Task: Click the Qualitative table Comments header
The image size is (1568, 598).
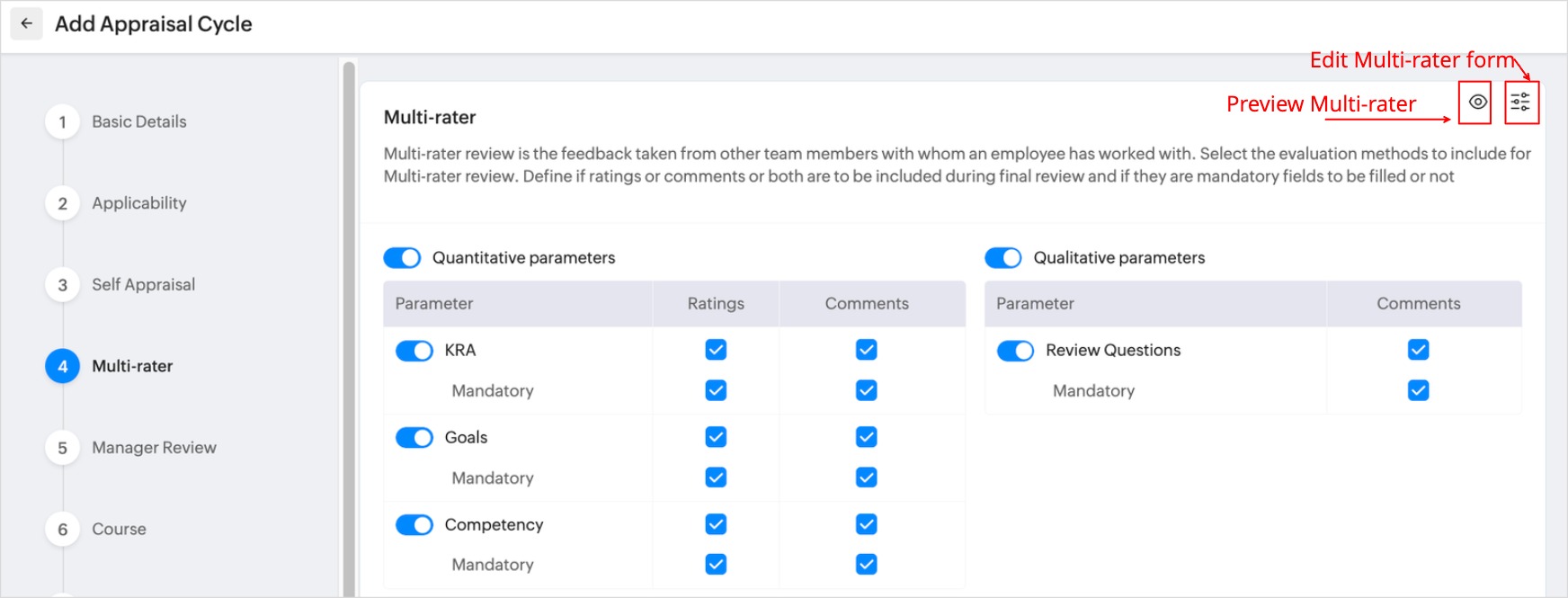Action: pos(1419,304)
